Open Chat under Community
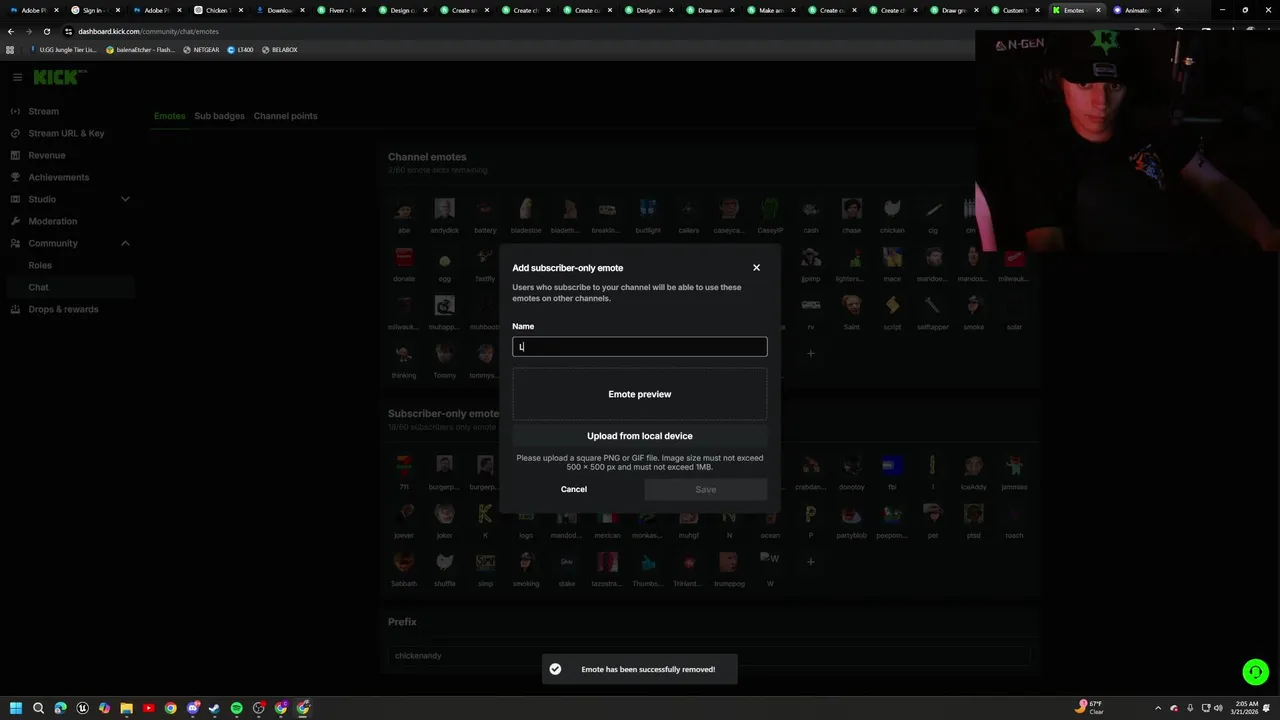The image size is (1280, 720). coord(38,287)
